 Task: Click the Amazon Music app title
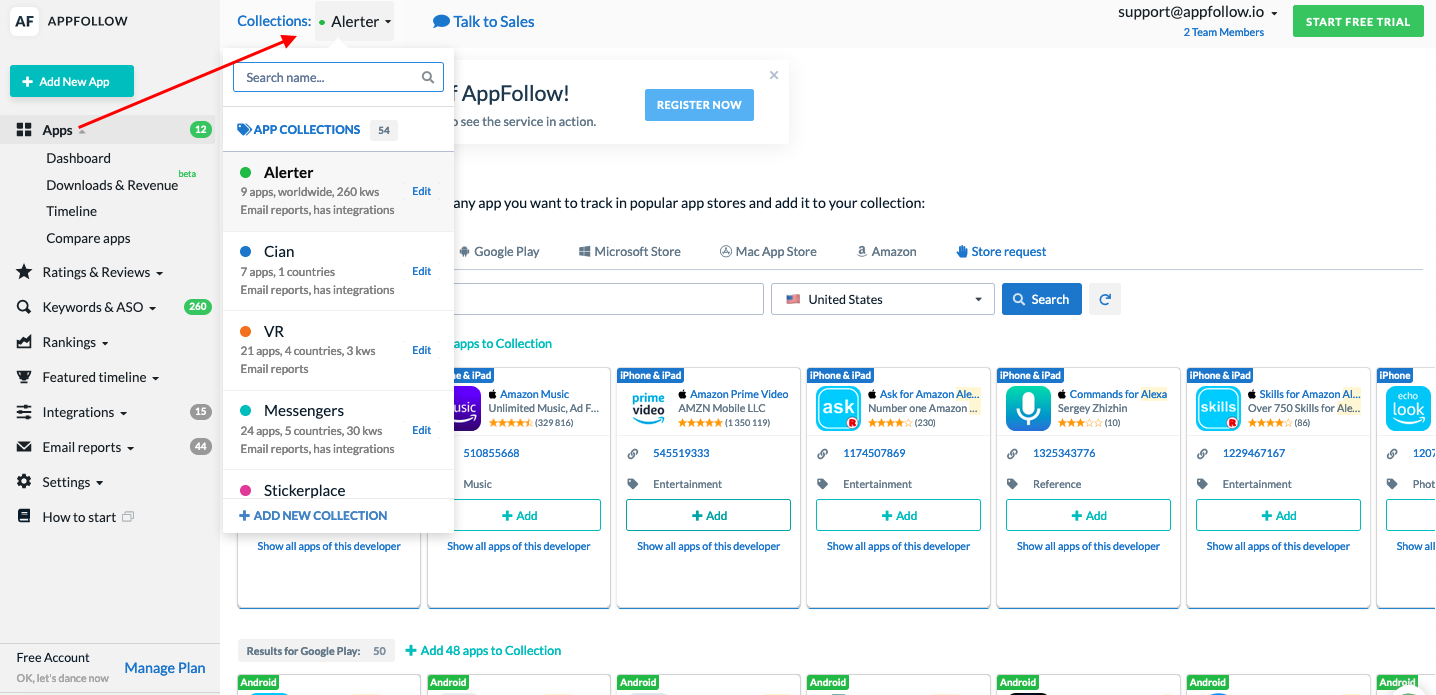pyautogui.click(x=534, y=394)
